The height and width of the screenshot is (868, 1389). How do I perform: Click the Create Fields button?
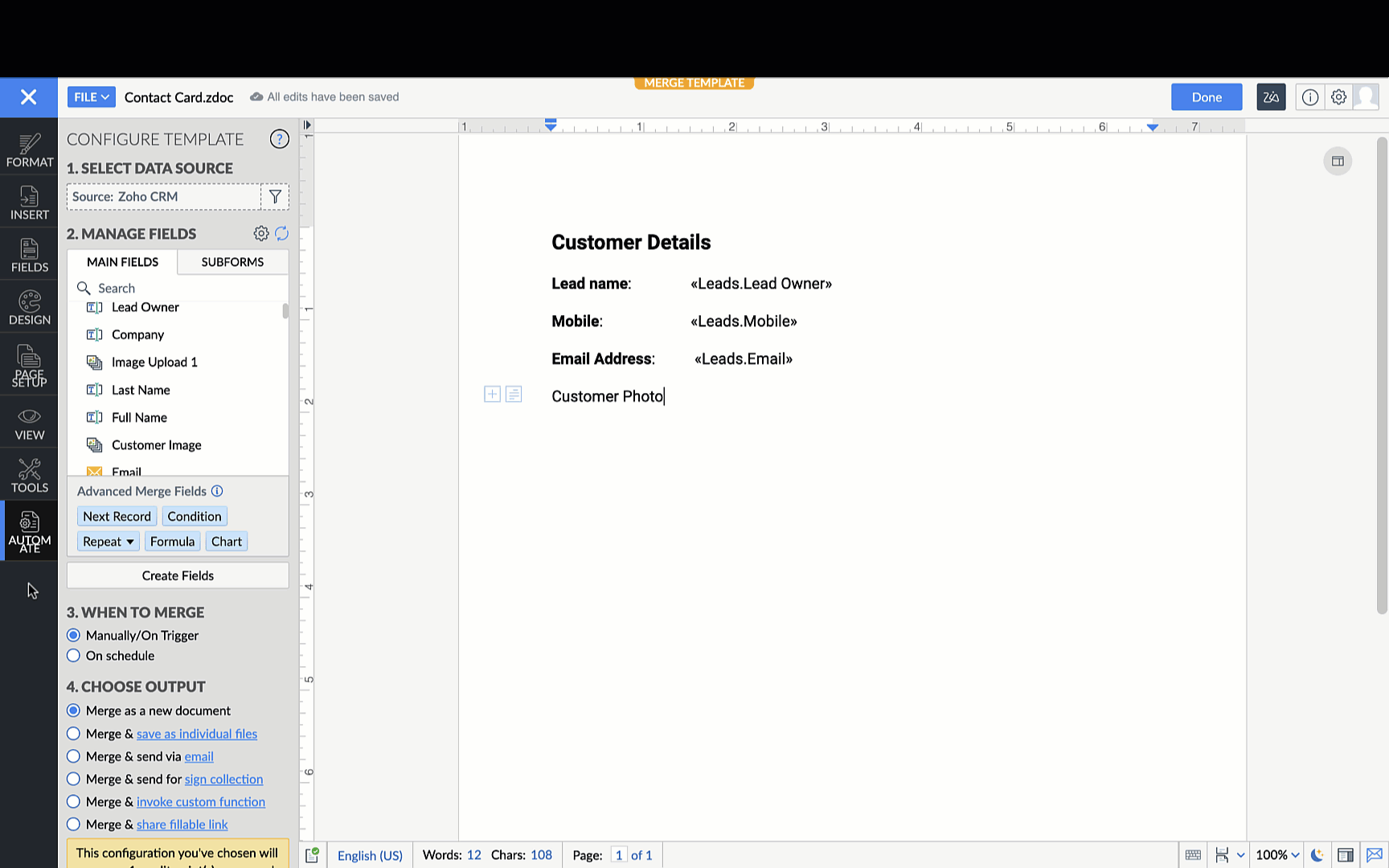pyautogui.click(x=178, y=575)
